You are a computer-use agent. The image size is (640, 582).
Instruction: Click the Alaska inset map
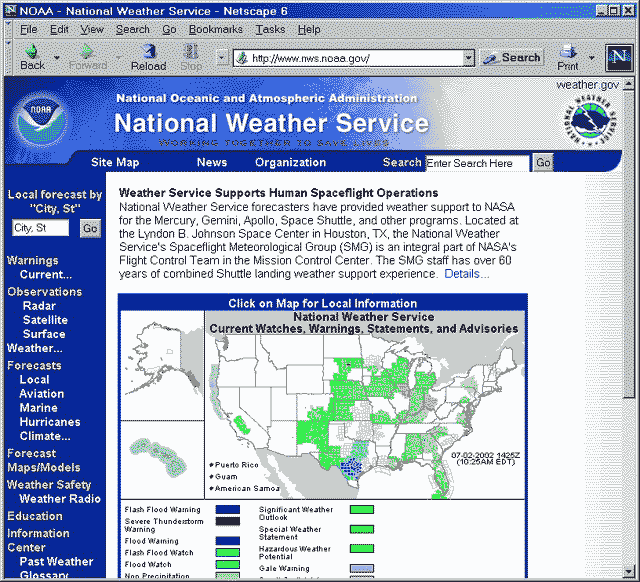[162, 366]
